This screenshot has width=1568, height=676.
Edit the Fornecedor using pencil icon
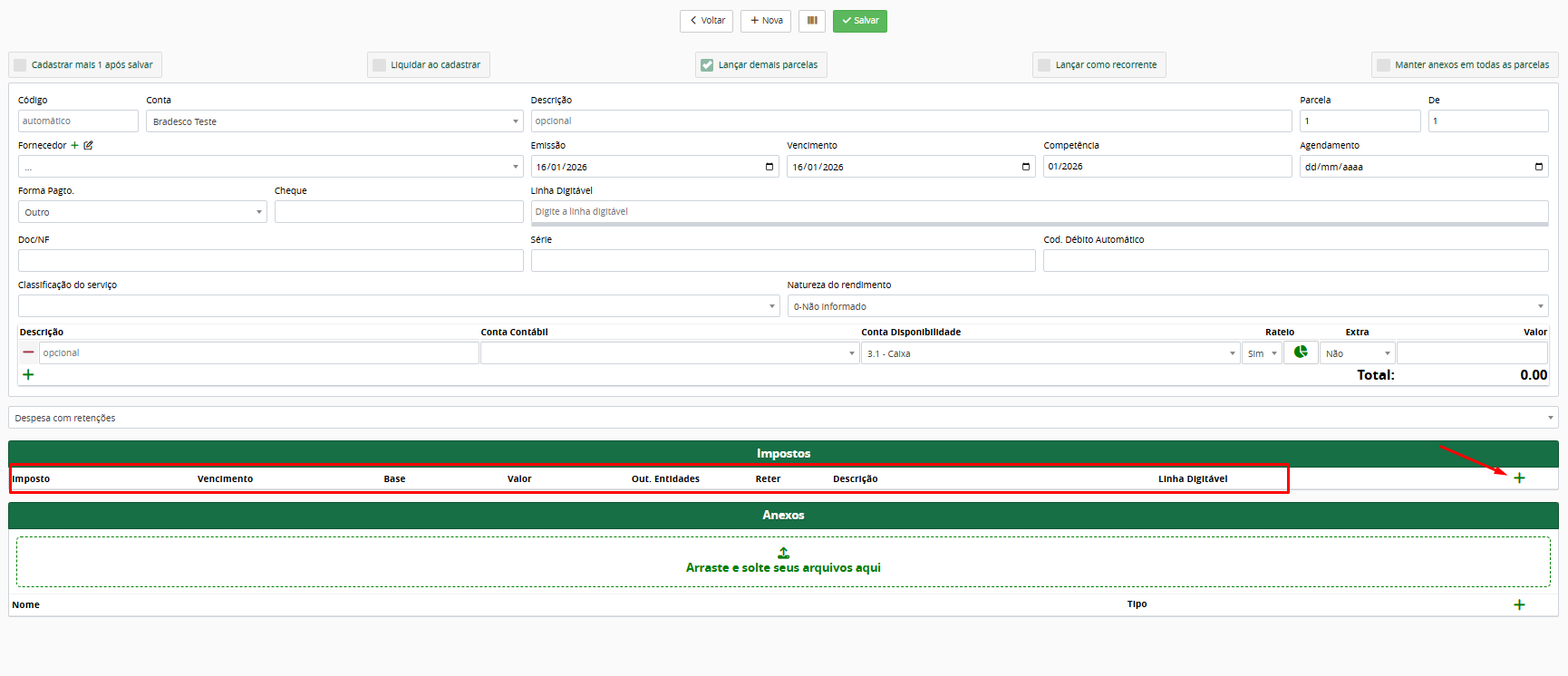click(x=88, y=145)
